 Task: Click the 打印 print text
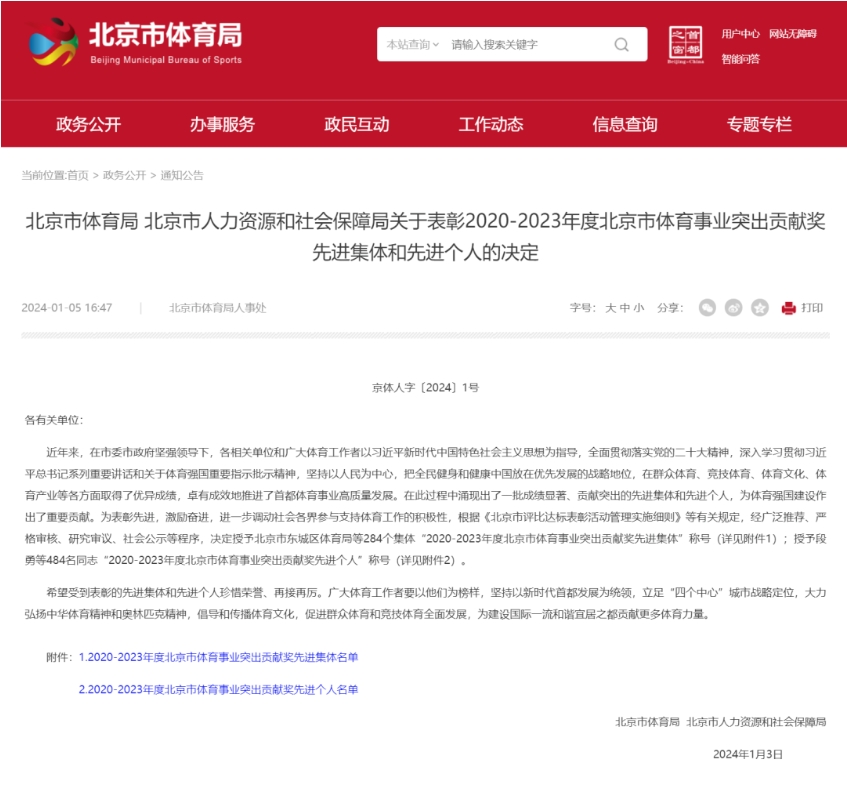click(x=812, y=308)
